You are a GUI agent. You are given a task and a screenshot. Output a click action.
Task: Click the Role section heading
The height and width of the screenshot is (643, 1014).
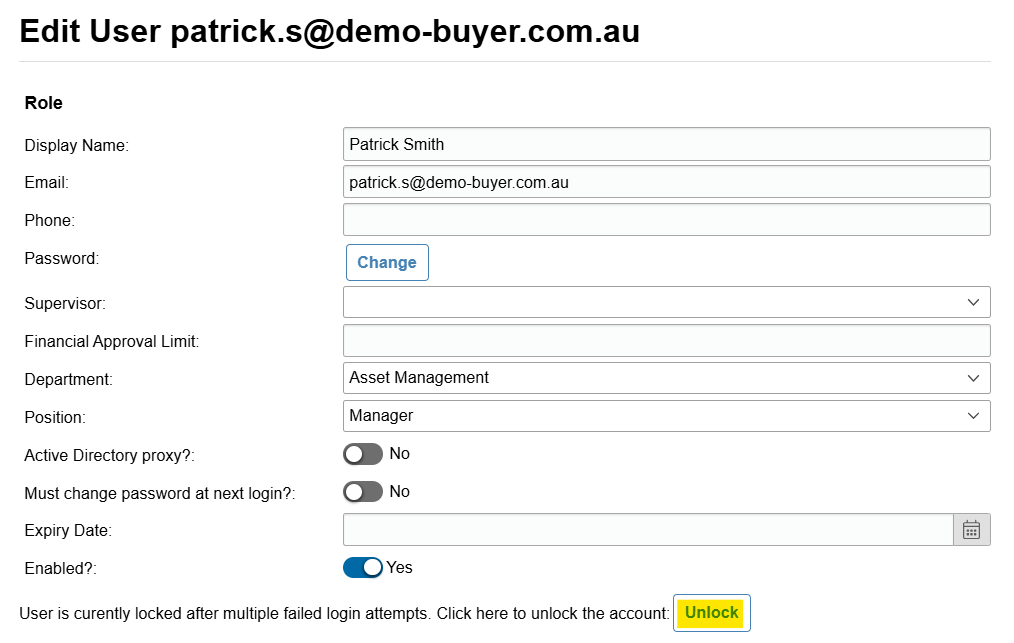(43, 103)
